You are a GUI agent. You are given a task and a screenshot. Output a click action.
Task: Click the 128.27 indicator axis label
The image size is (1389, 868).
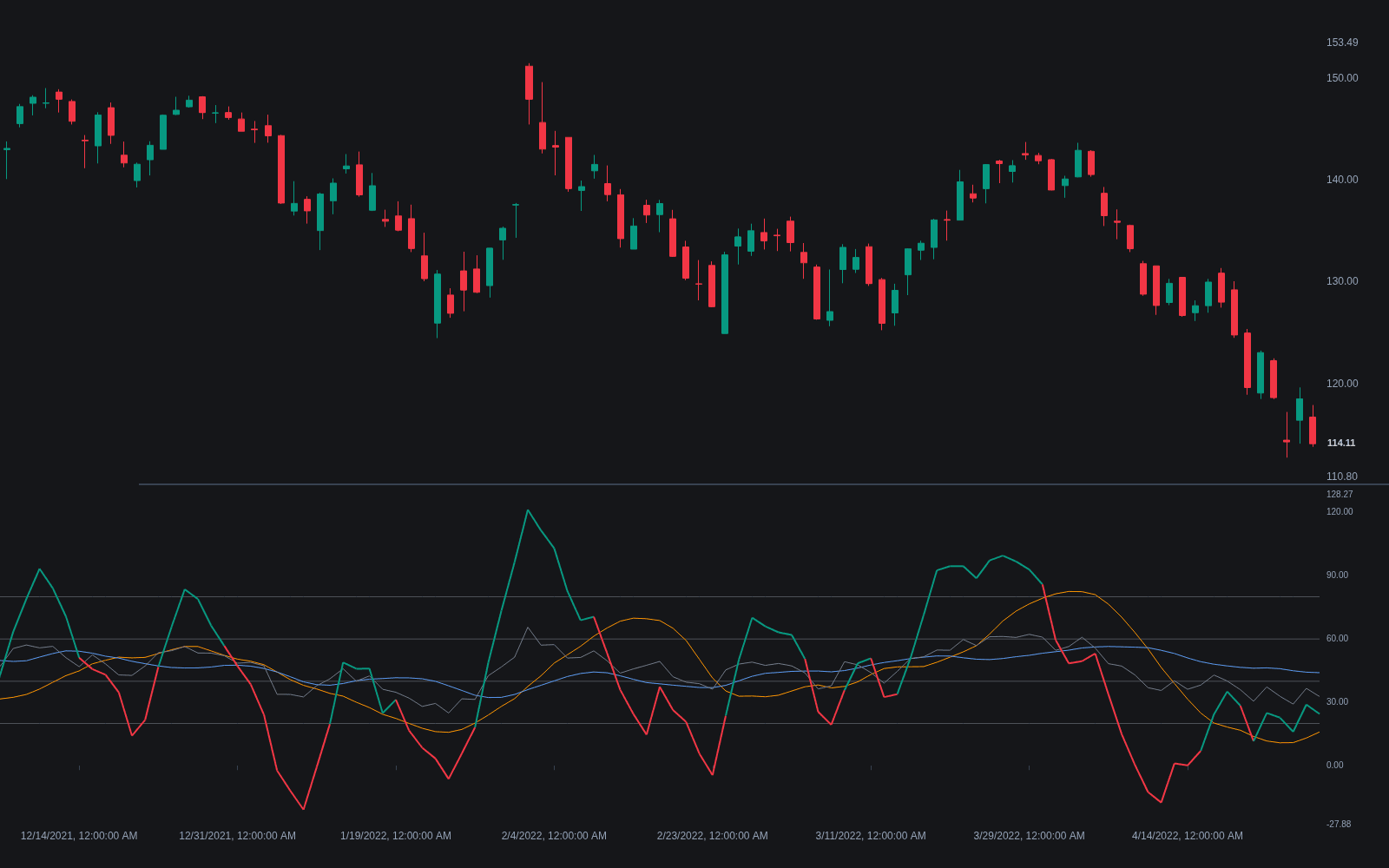[x=1340, y=495]
